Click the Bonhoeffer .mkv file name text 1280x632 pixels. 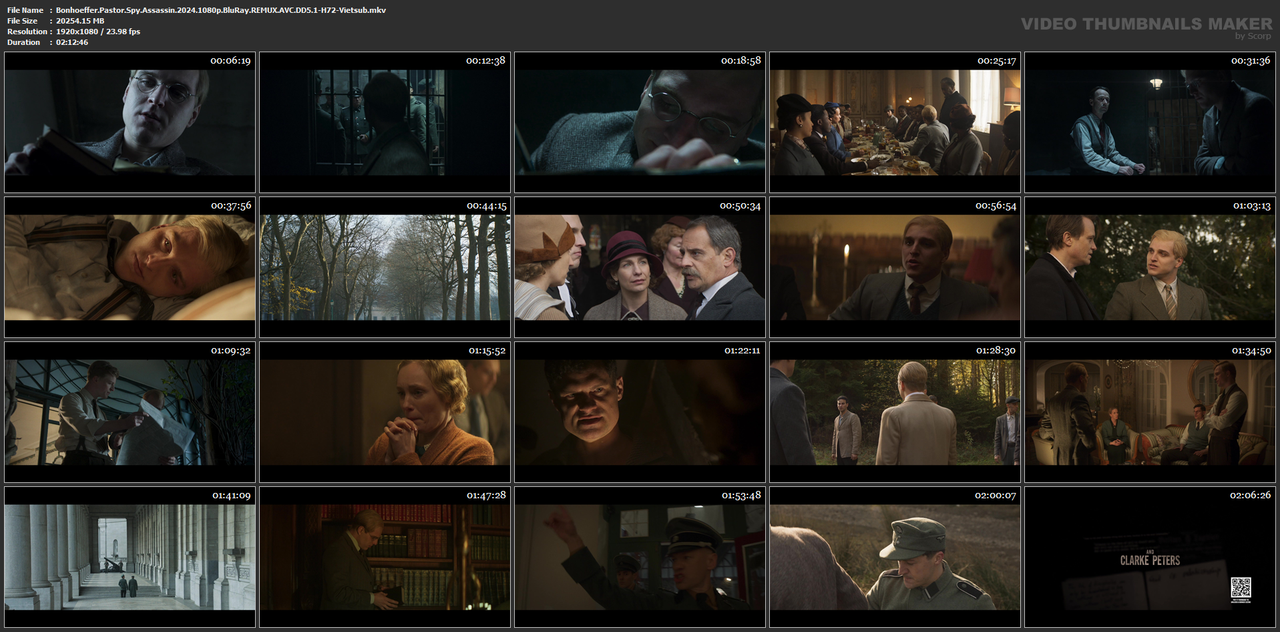click(x=221, y=10)
